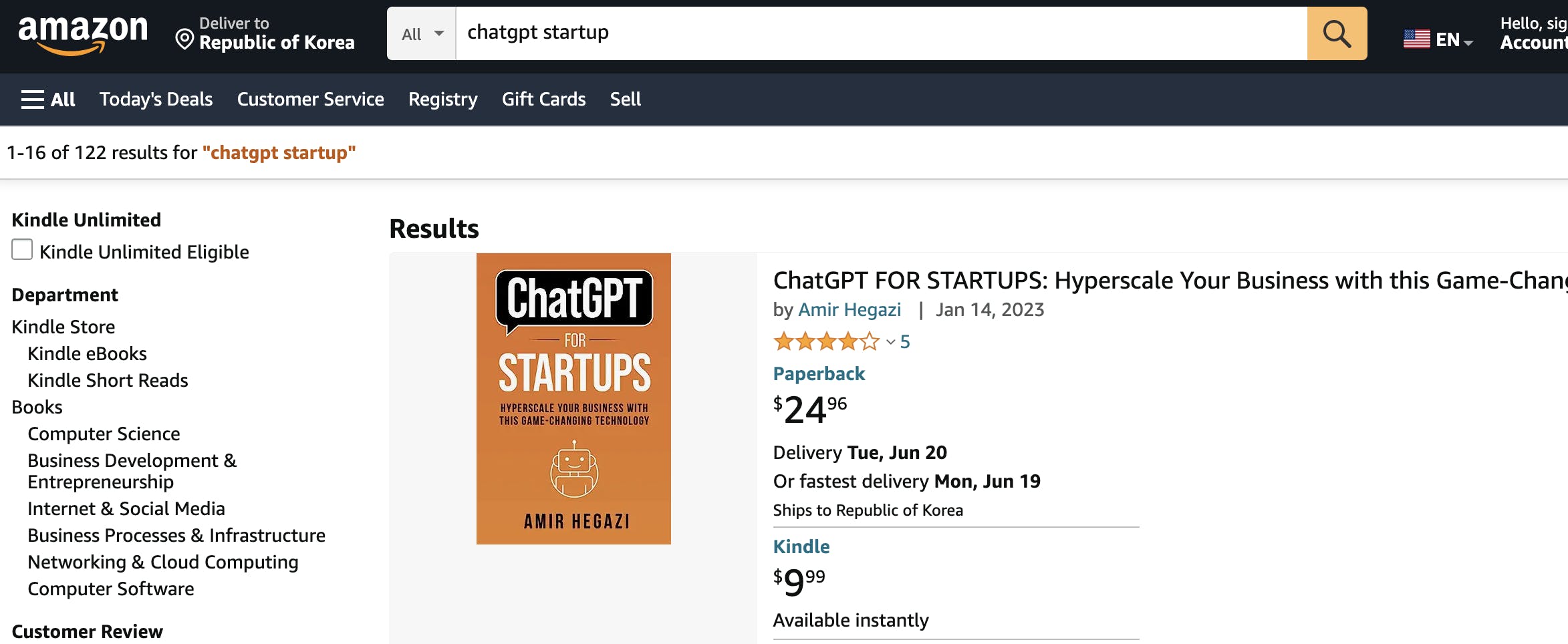Viewport: 1568px width, 644px height.
Task: Filter by Kindle eBooks department
Action: pyautogui.click(x=87, y=354)
